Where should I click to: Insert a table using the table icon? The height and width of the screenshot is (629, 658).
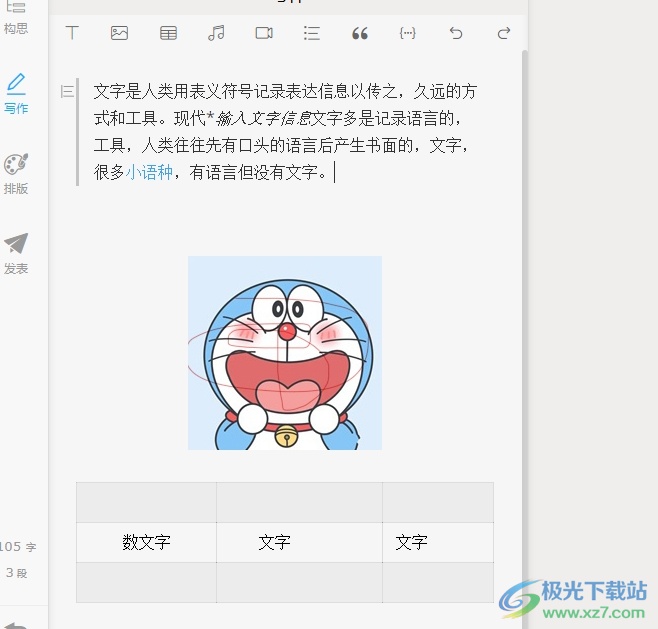[168, 33]
